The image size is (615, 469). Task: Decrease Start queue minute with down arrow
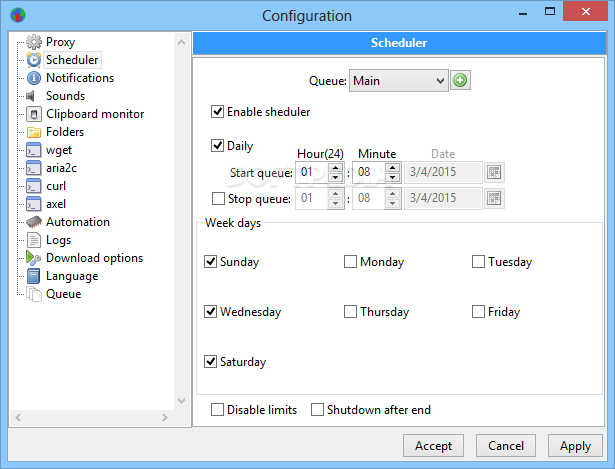pyautogui.click(x=393, y=177)
